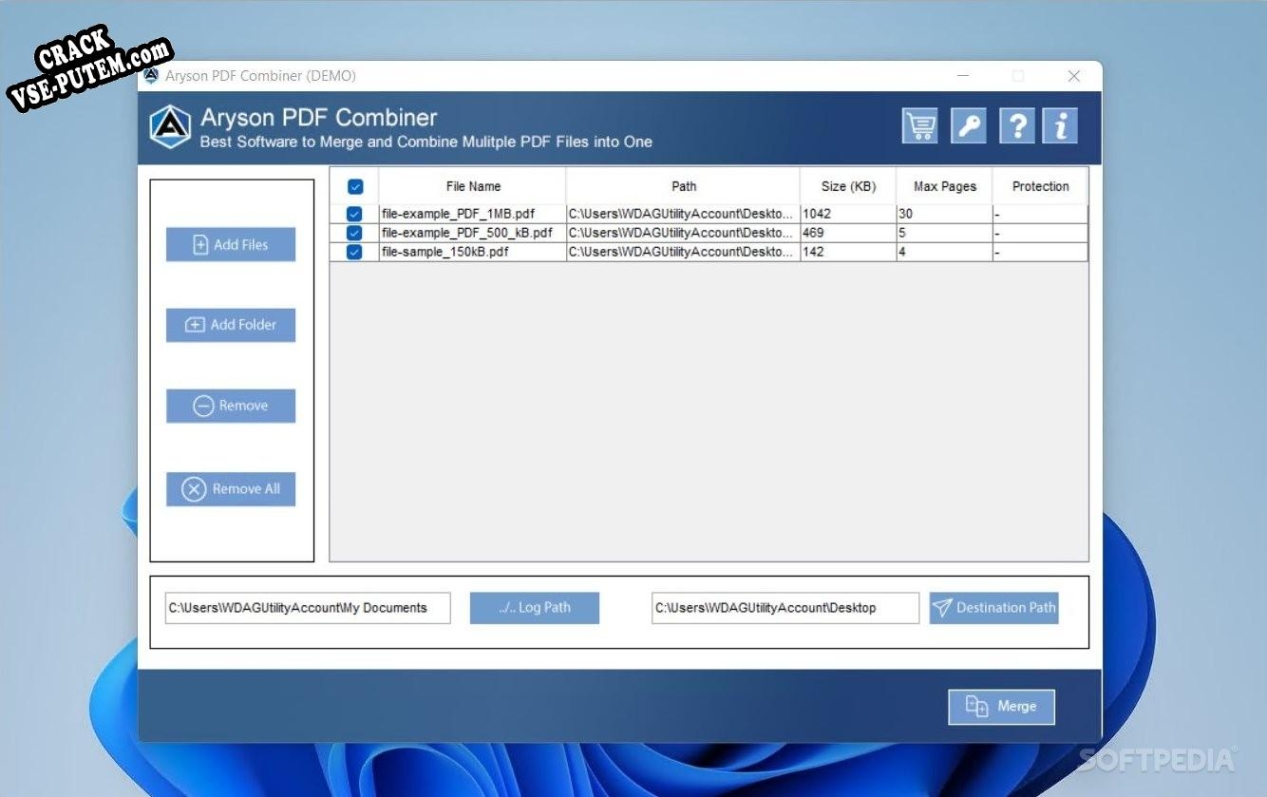Click the Remove All button
This screenshot has width=1267, height=797.
(x=231, y=489)
